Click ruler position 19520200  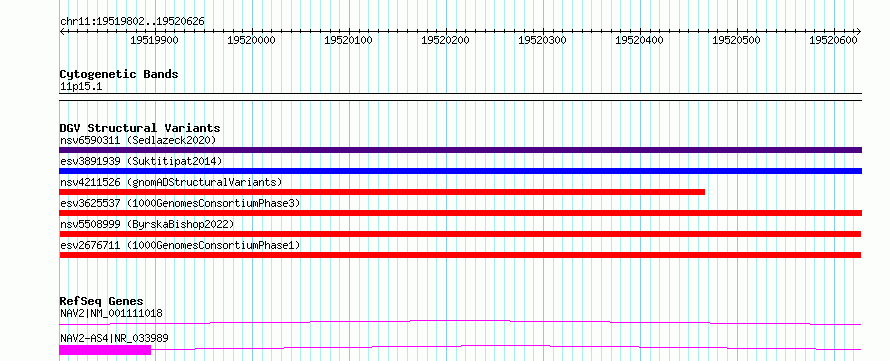click(445, 40)
